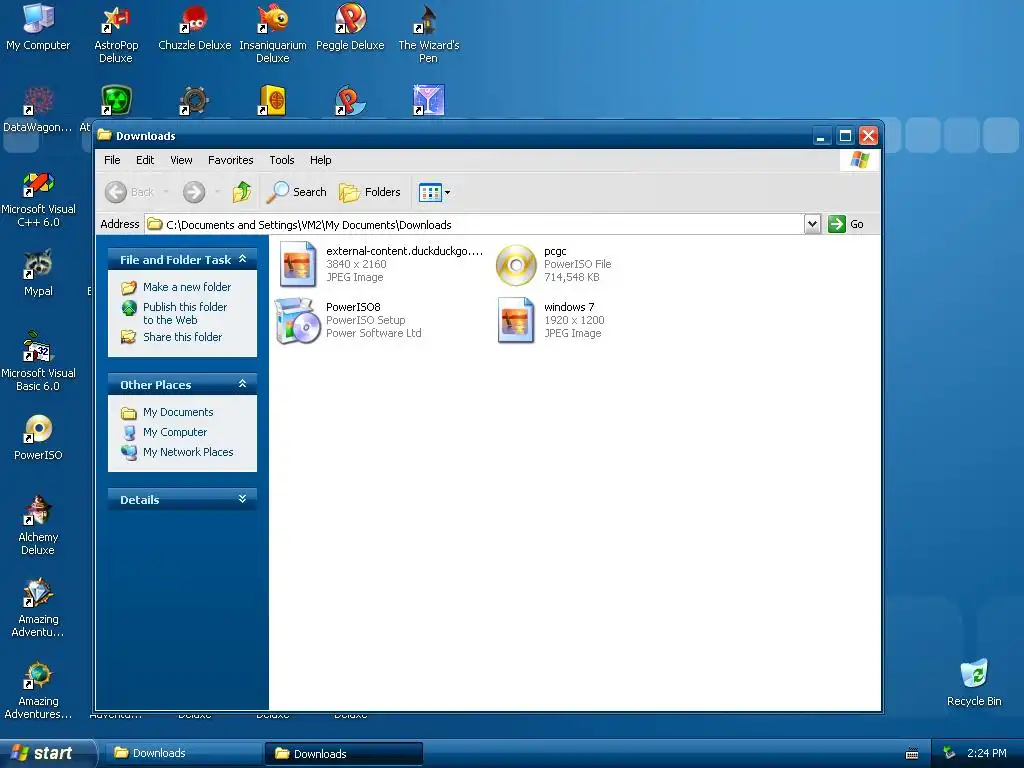
Task: Maximize the Downloads window
Action: click(845, 136)
